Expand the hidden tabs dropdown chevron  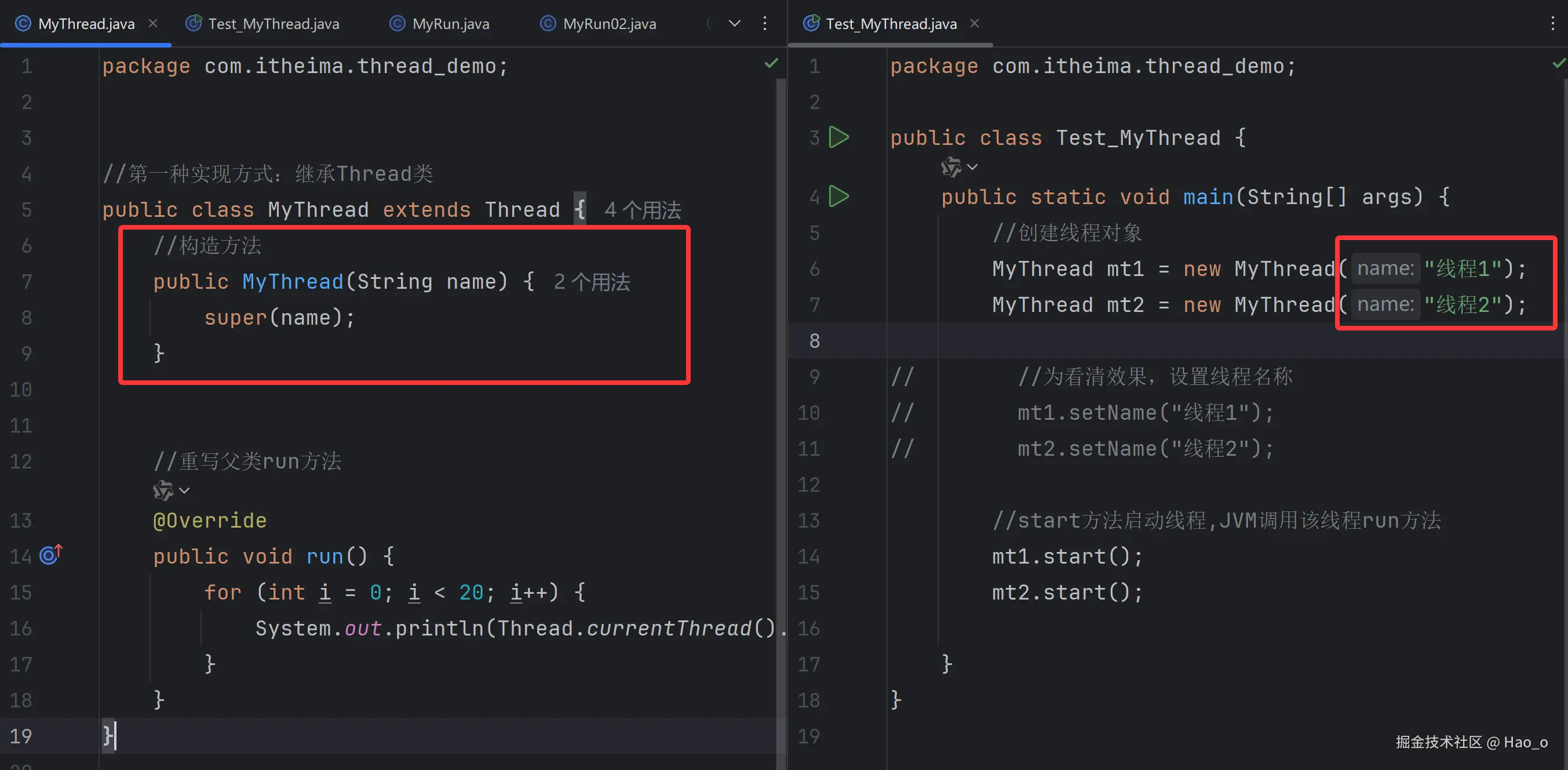(x=735, y=24)
